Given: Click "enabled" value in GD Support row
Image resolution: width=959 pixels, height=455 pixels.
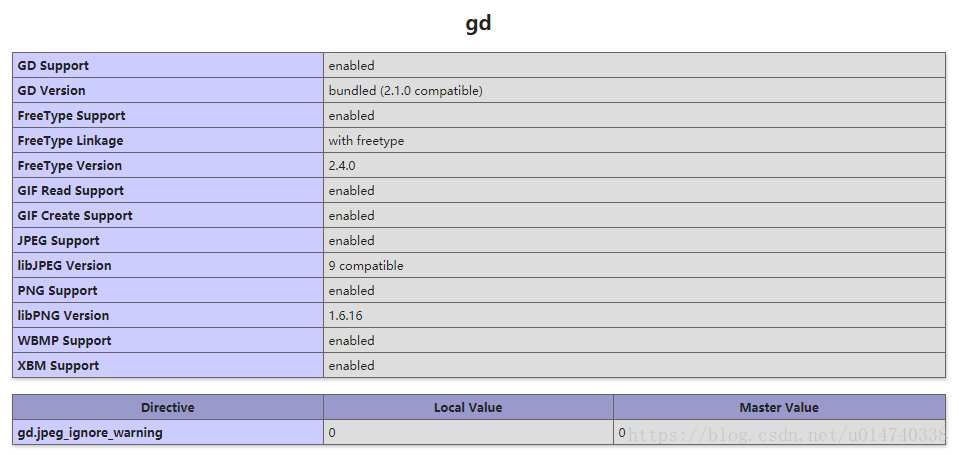Looking at the screenshot, I should (351, 65).
